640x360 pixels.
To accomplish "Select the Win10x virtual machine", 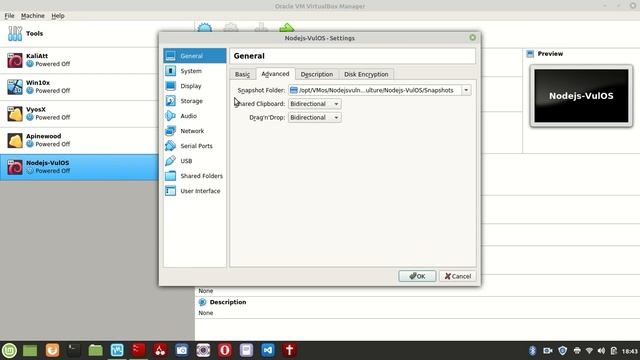I will [80, 87].
